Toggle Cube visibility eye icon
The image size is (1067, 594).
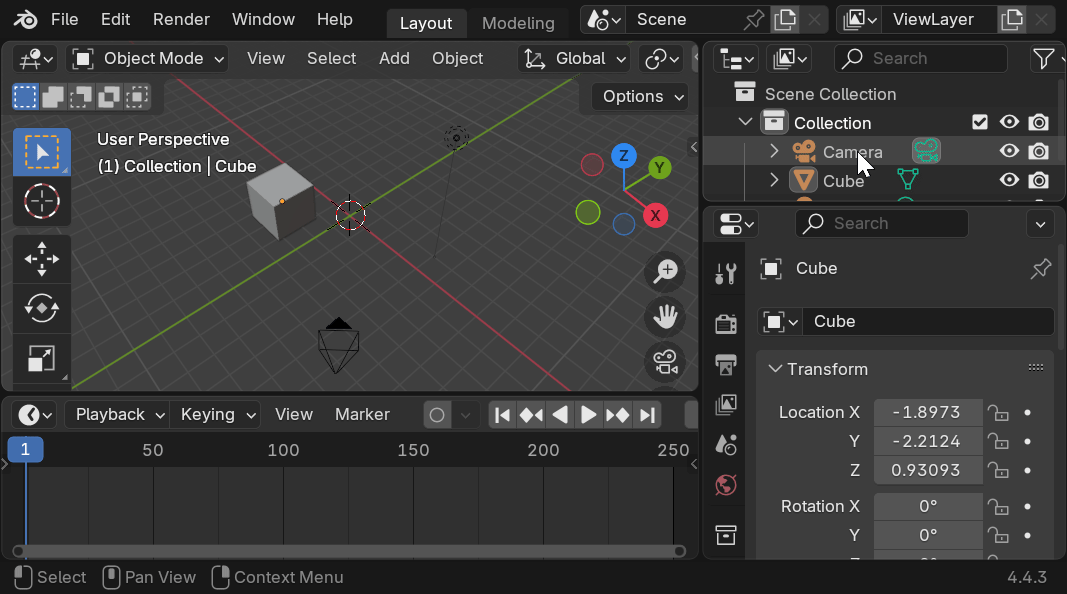pos(1010,180)
